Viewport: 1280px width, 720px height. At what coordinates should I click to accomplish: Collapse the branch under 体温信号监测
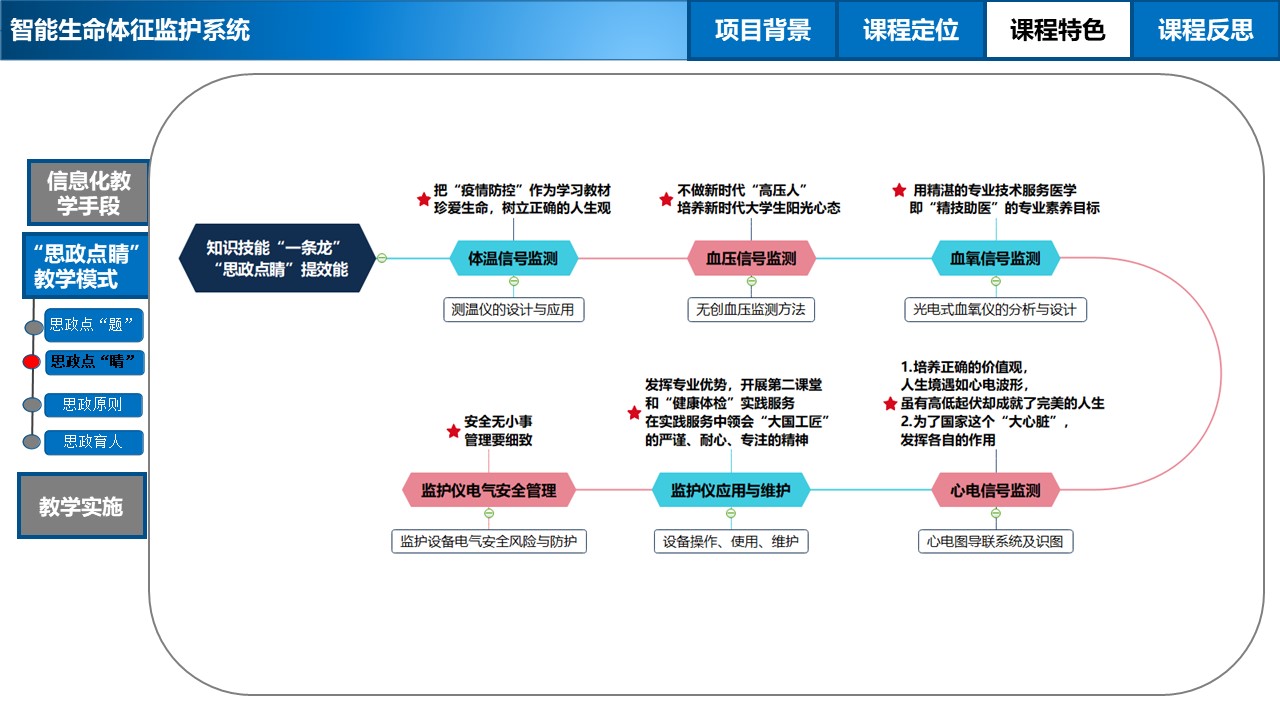point(514,281)
